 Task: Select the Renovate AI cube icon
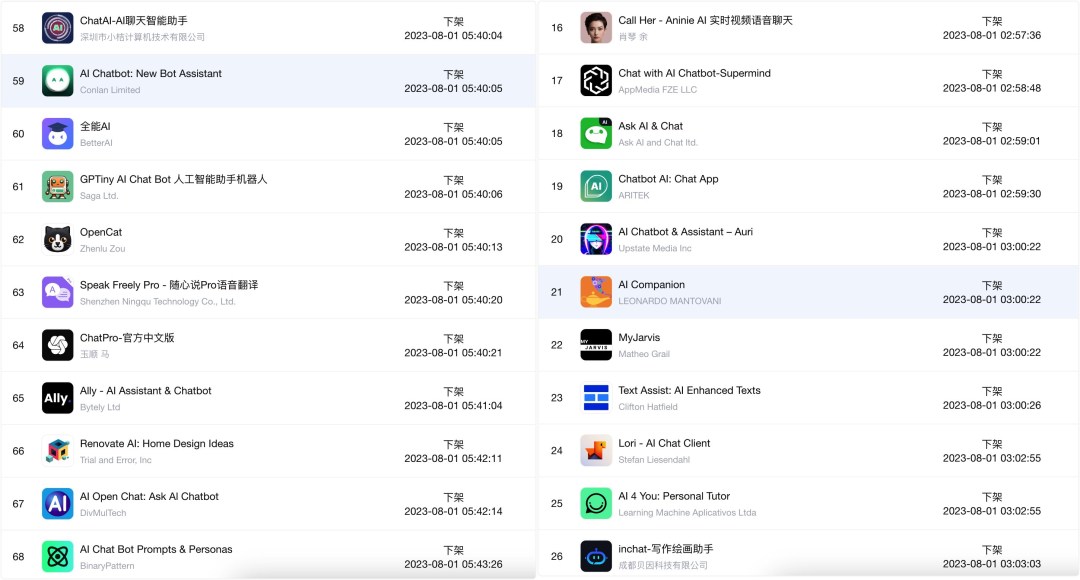pyautogui.click(x=57, y=451)
